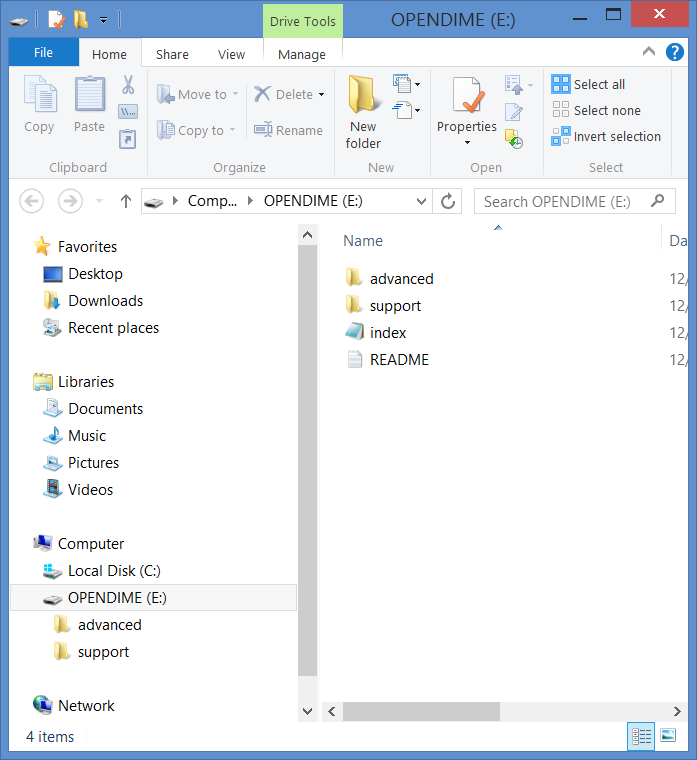The height and width of the screenshot is (760, 697).
Task: Click the Comp... breadcrumb in address bar
Action: click(x=212, y=201)
